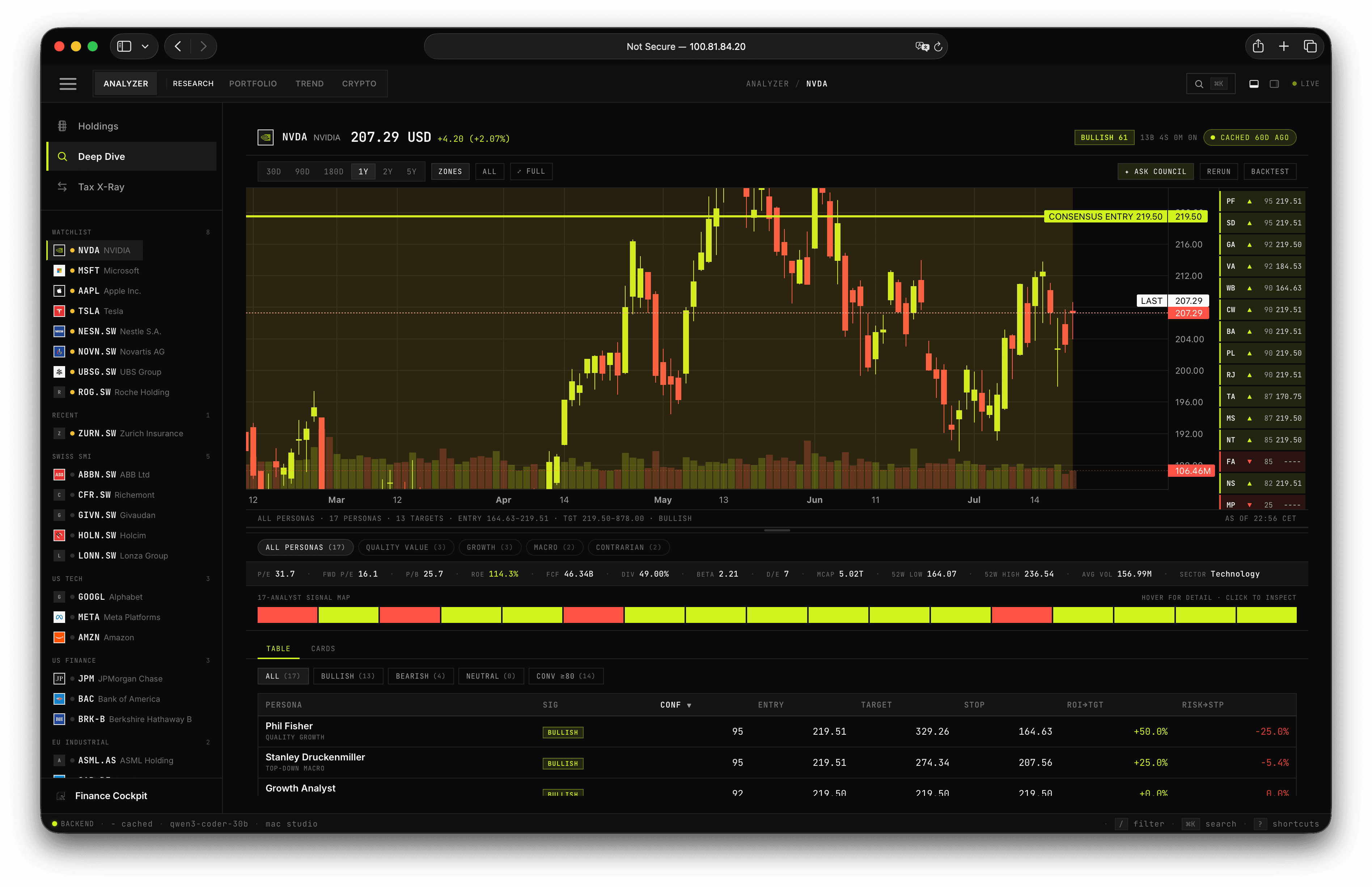Switch to the full panel layout icon

pyautogui.click(x=1274, y=84)
